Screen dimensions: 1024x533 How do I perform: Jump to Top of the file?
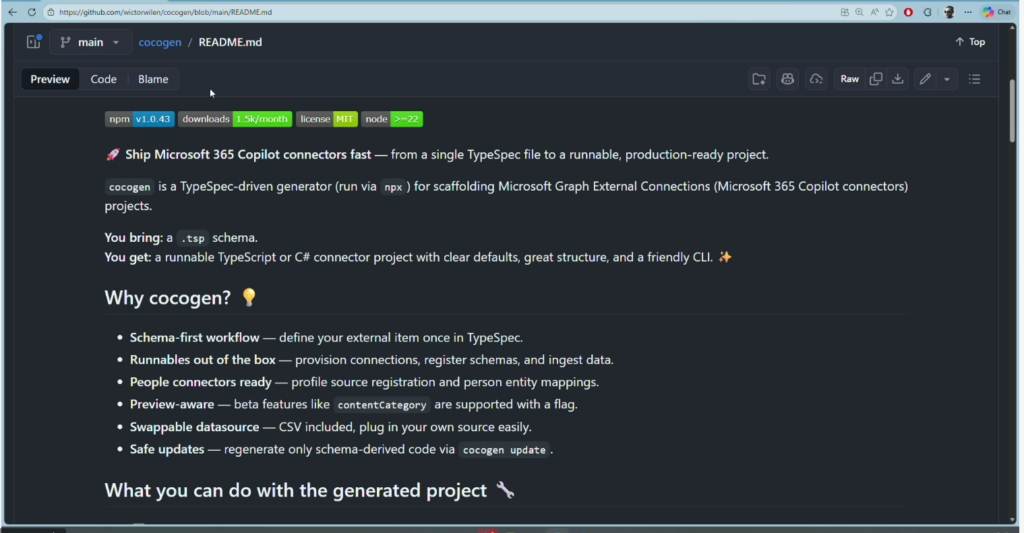(970, 42)
